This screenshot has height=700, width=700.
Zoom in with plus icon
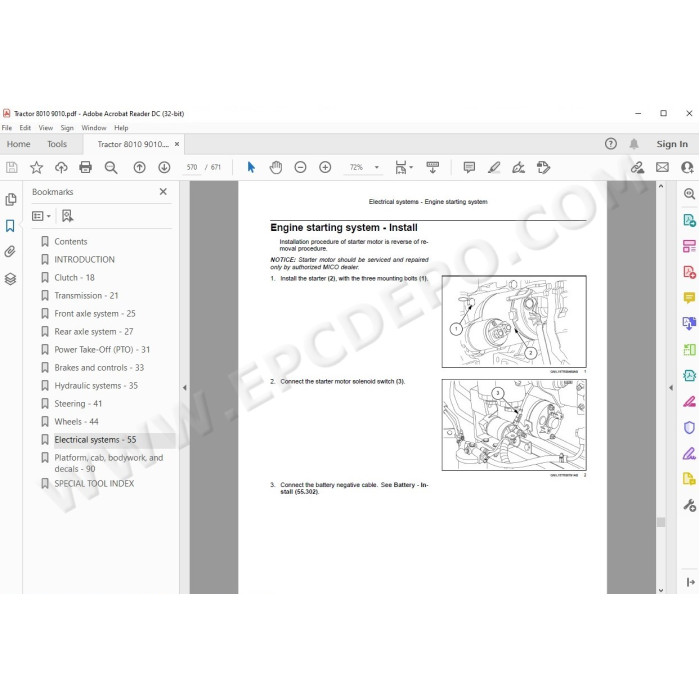325,167
